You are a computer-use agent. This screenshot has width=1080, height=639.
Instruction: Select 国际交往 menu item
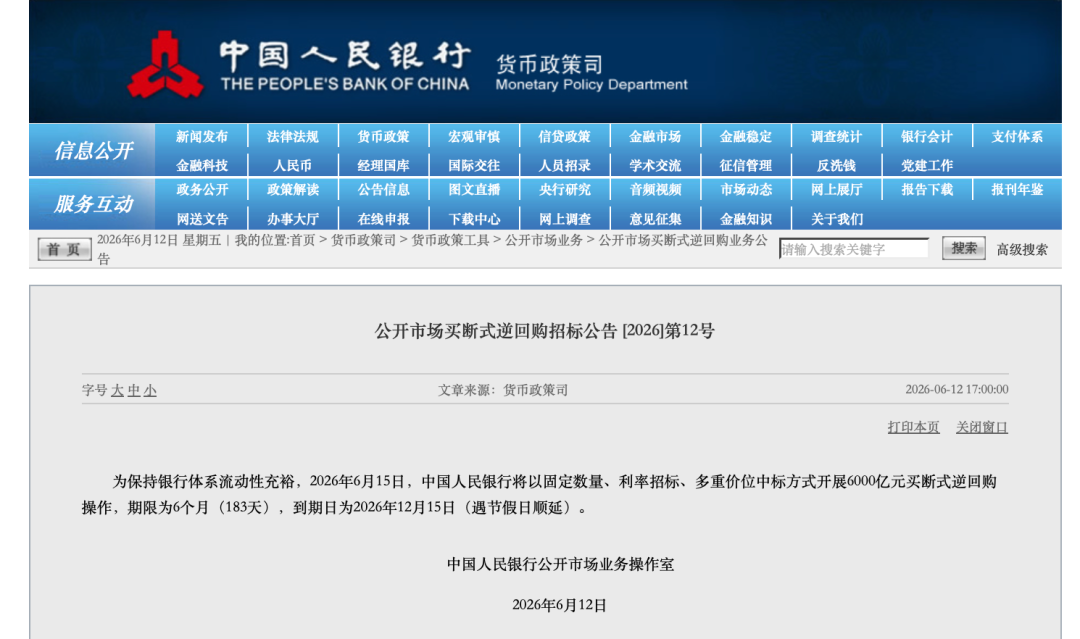pos(474,166)
